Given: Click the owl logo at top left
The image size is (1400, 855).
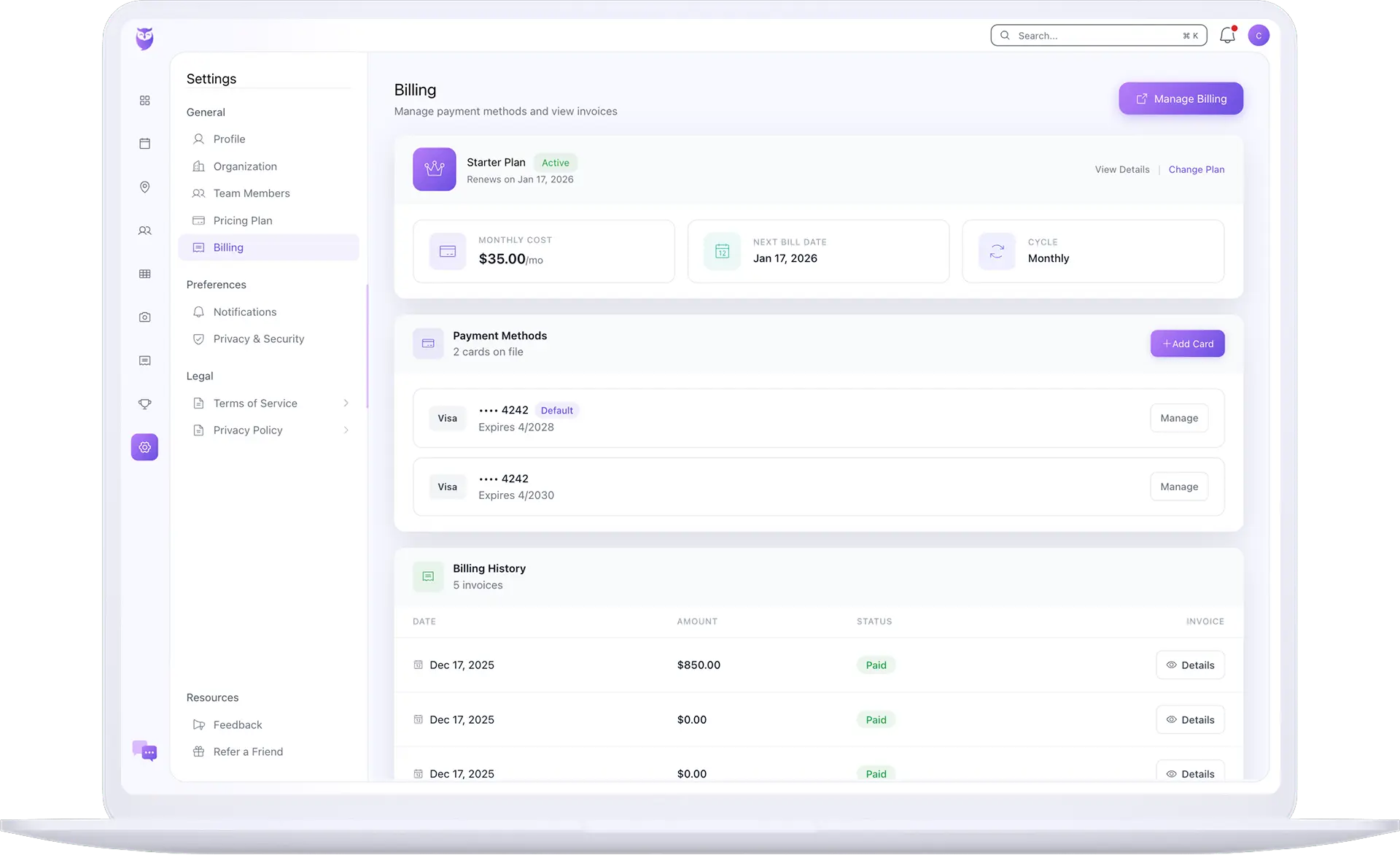Looking at the screenshot, I should (144, 39).
